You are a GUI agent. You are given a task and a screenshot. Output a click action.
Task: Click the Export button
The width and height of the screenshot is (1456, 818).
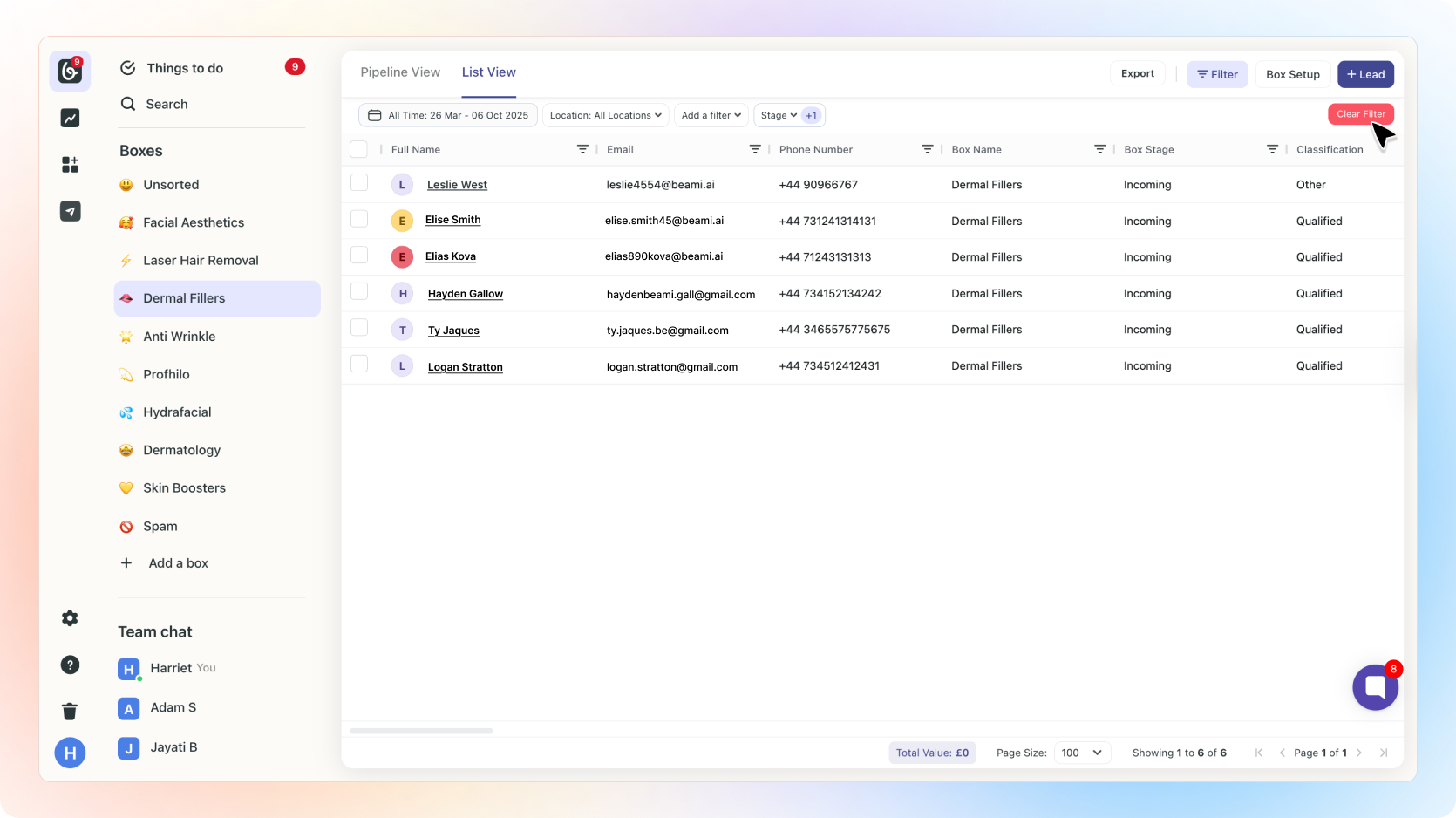[1138, 74]
